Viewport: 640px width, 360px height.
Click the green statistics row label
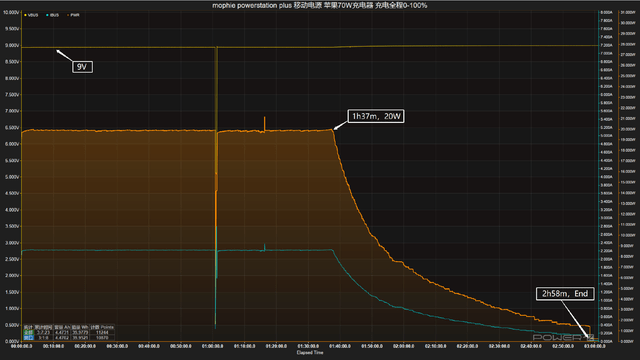click(x=28, y=333)
